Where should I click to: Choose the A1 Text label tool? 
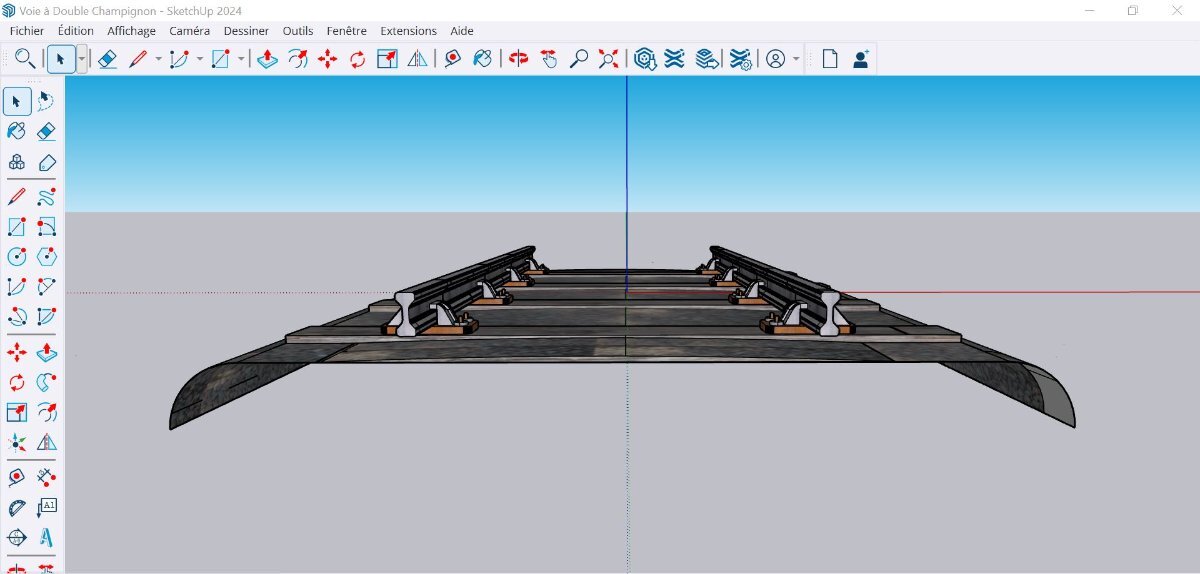tap(46, 507)
